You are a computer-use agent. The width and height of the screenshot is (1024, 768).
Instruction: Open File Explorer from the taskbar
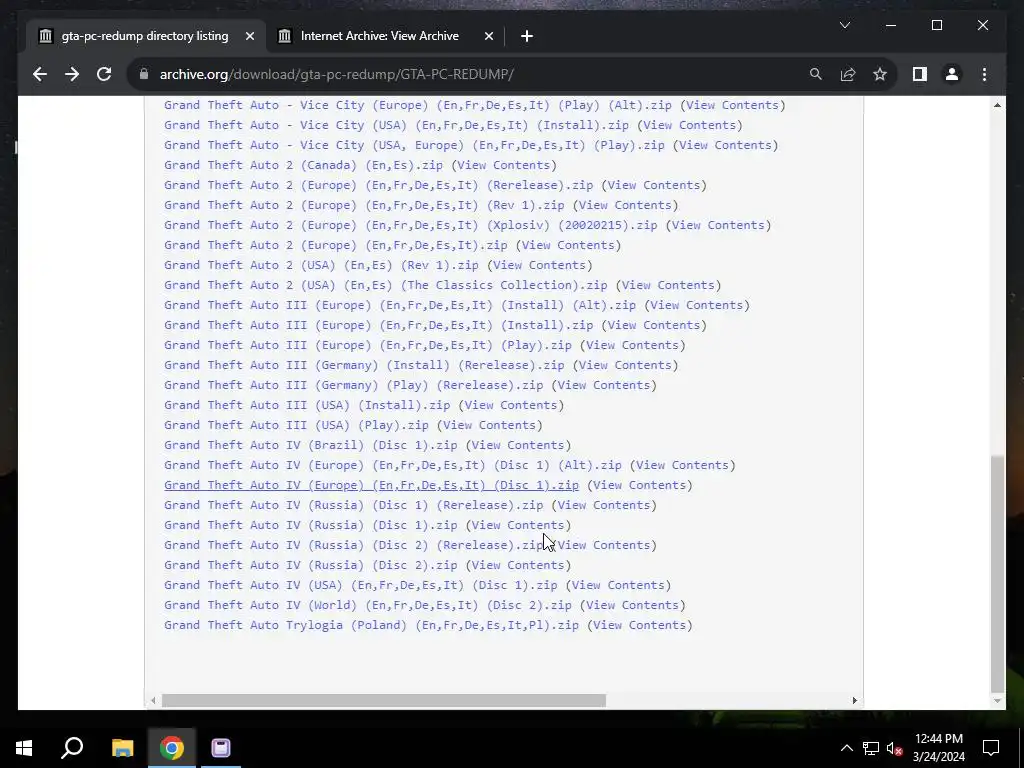coord(122,748)
